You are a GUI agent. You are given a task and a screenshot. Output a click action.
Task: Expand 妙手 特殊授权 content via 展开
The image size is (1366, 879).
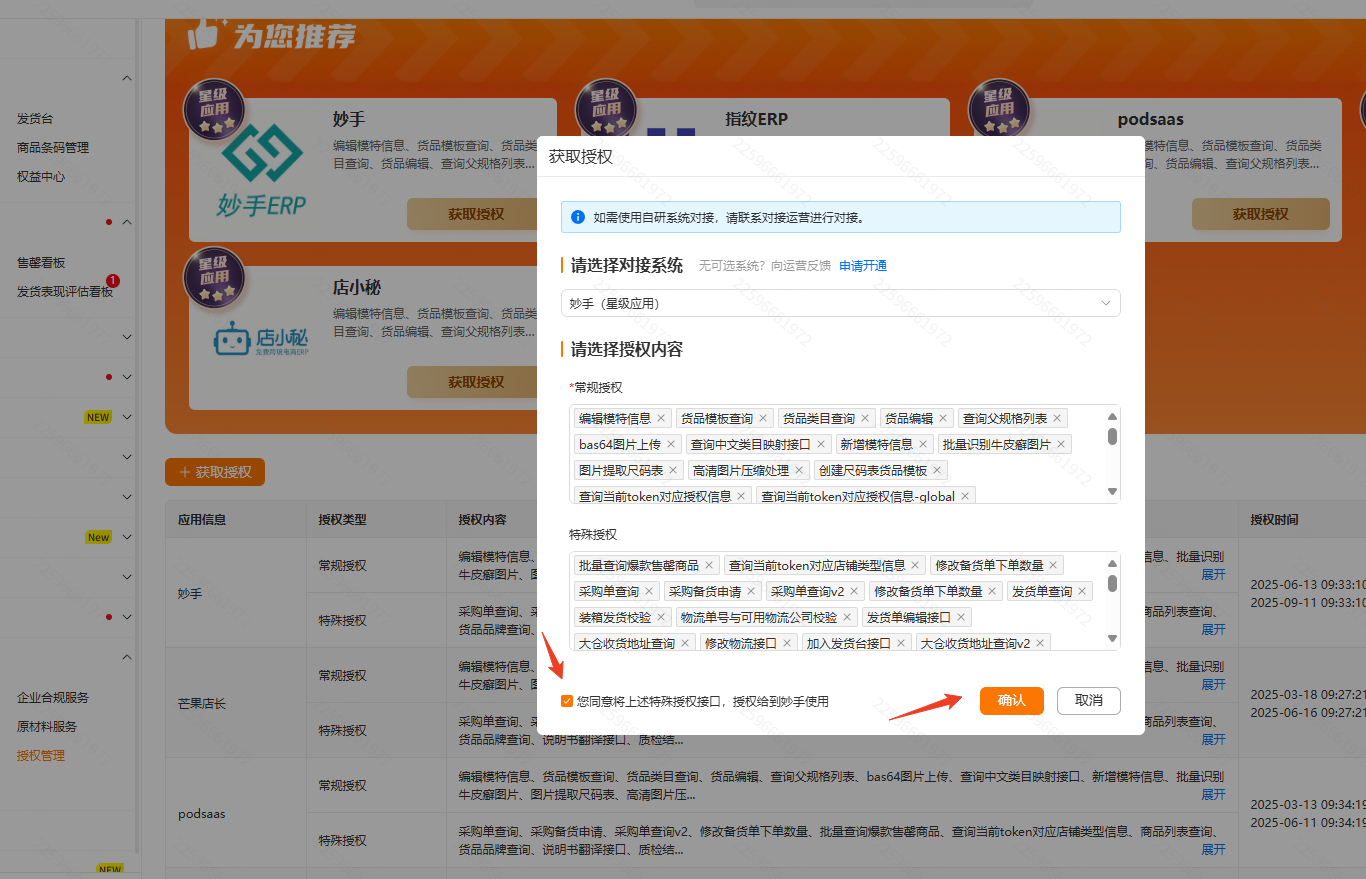1213,629
